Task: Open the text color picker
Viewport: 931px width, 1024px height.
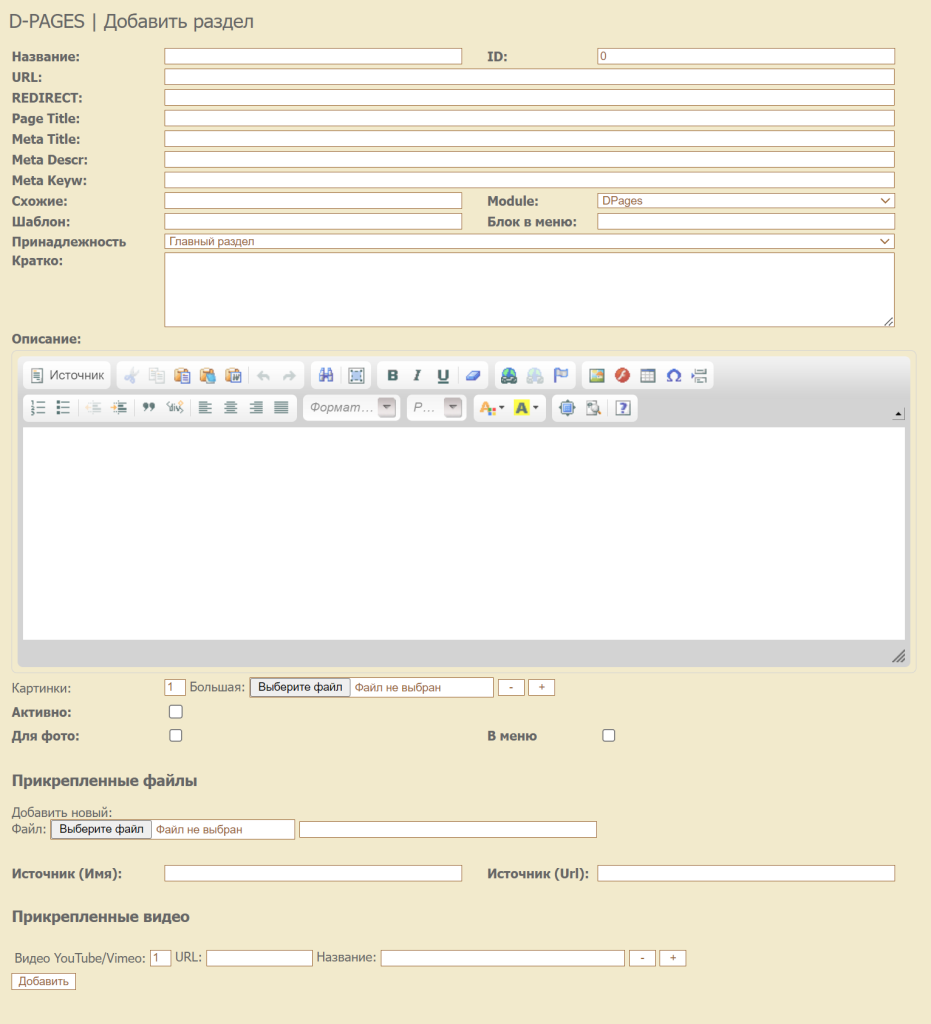Action: 491,407
